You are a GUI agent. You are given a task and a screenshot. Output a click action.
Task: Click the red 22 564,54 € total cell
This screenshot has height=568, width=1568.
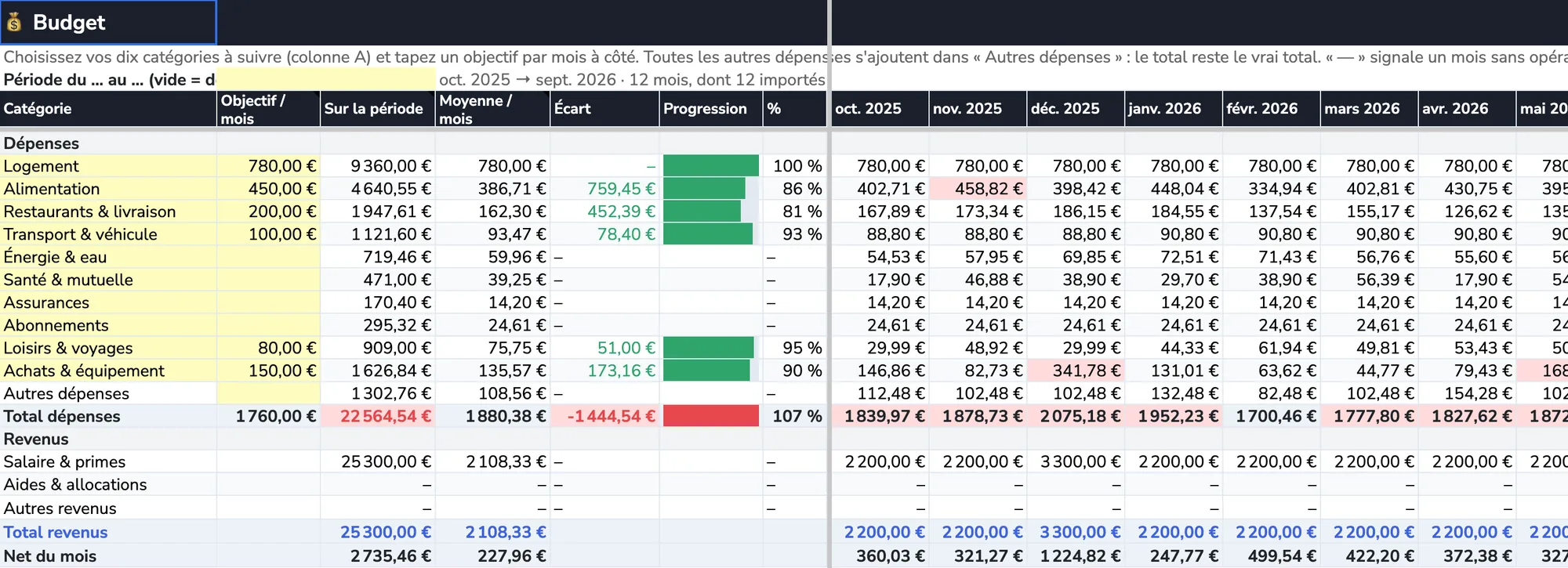pos(378,416)
